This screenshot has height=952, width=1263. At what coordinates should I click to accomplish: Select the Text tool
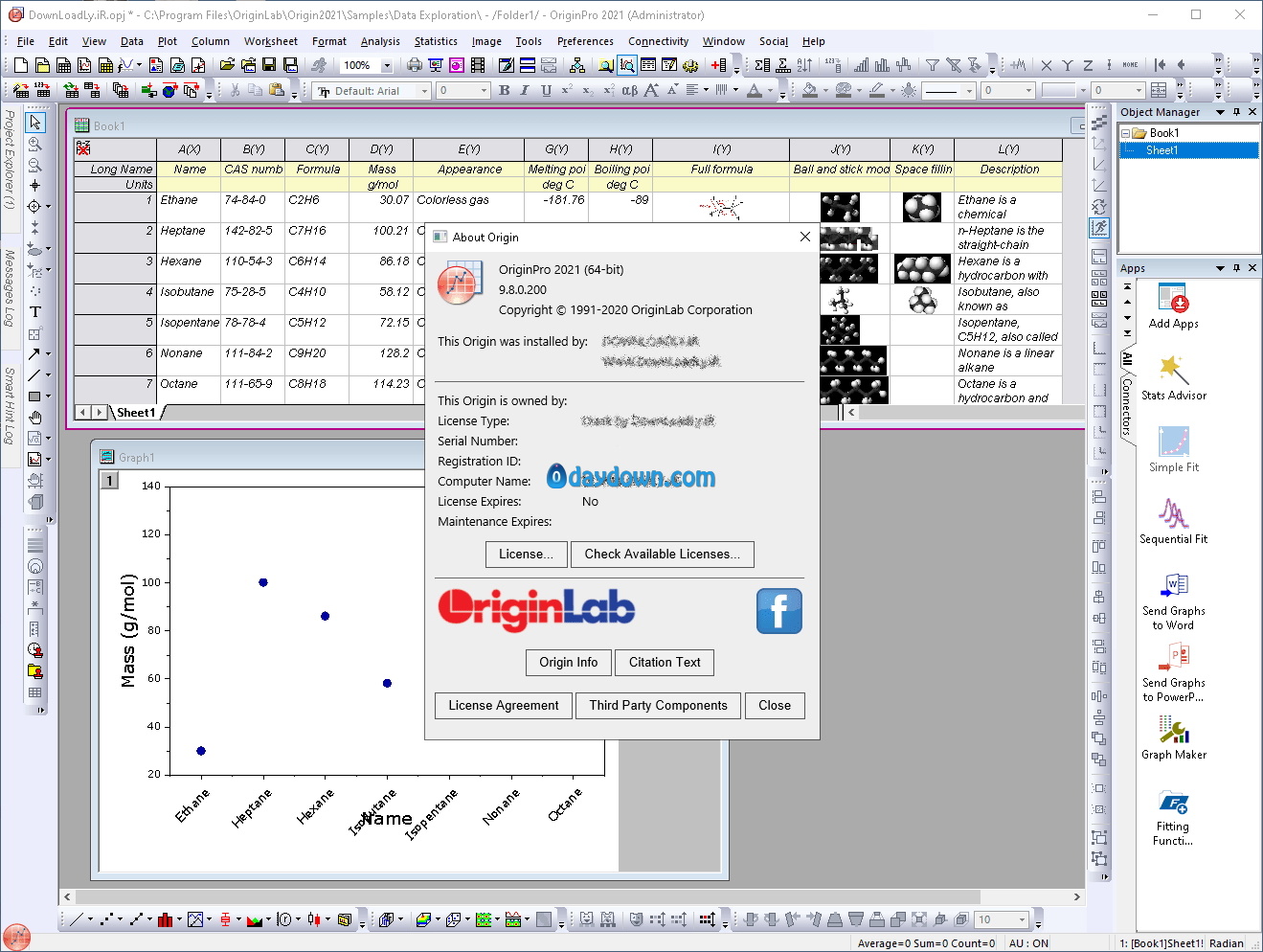click(x=35, y=312)
